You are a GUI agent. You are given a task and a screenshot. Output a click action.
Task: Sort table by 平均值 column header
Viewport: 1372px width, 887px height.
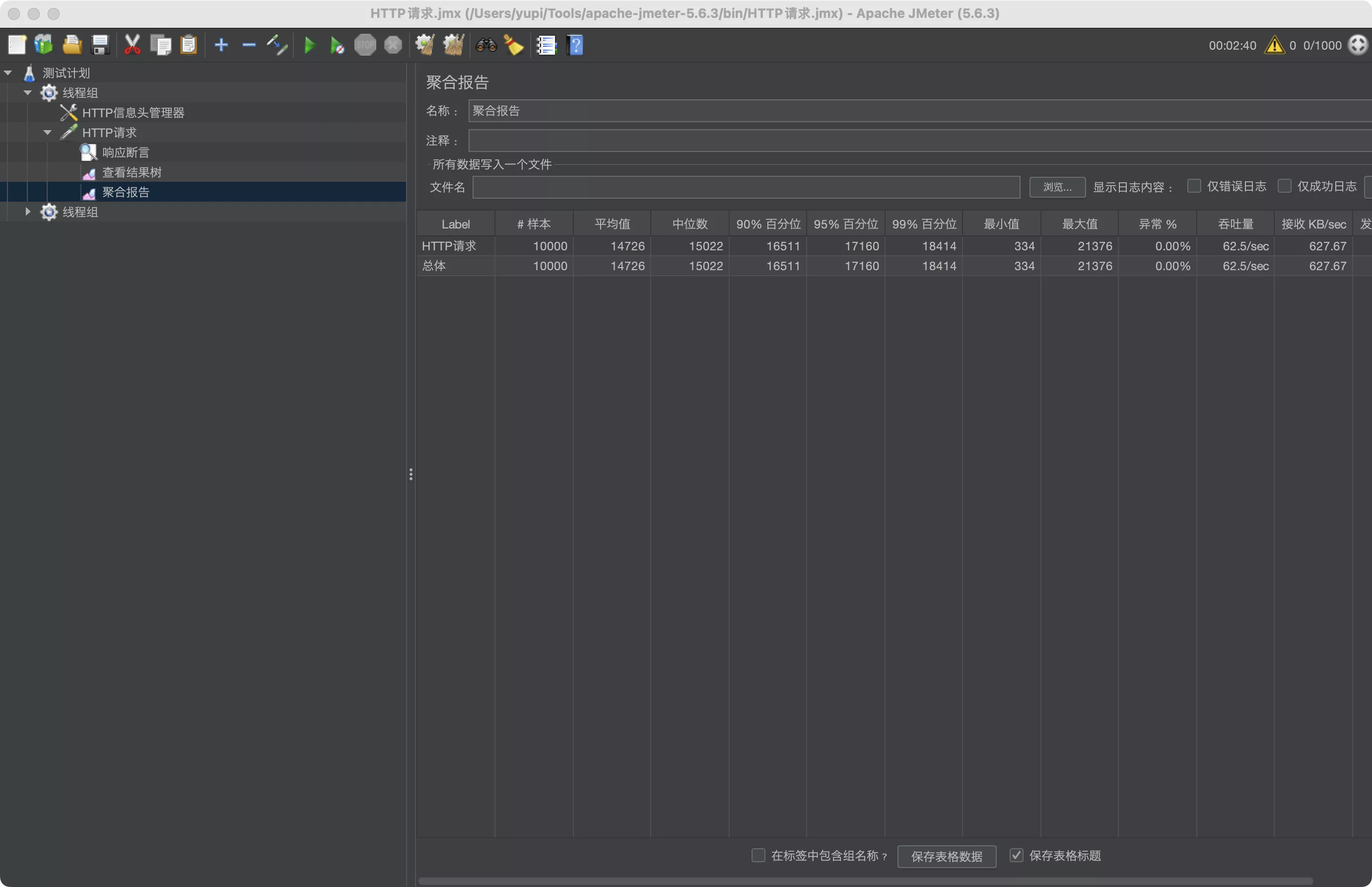pyautogui.click(x=613, y=223)
